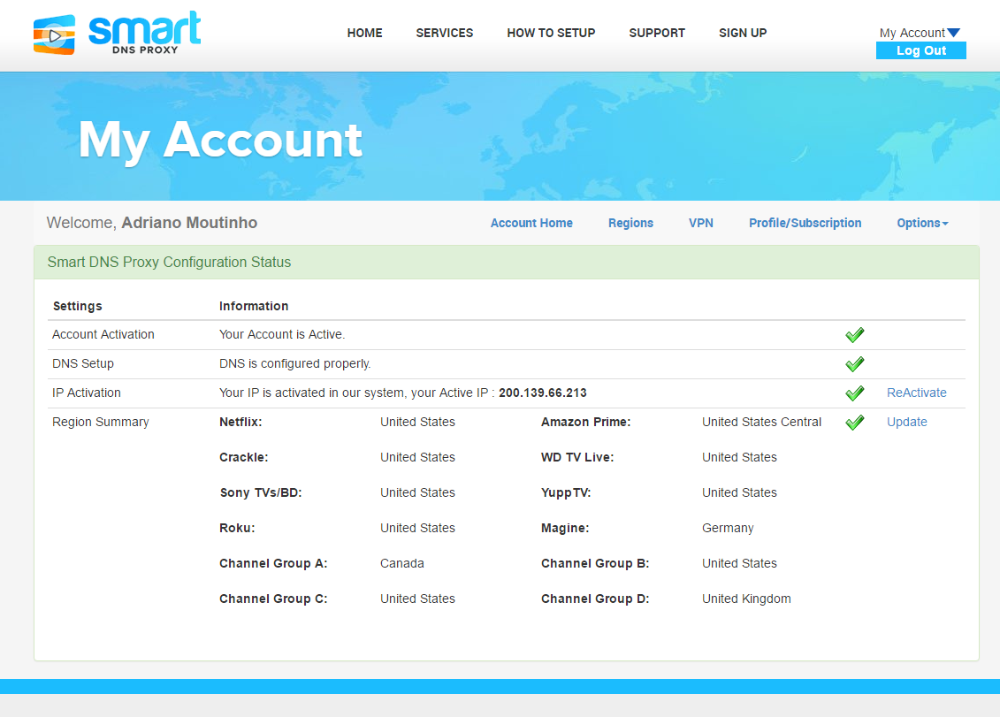Go to the HOME page
This screenshot has width=1000, height=717.
pyautogui.click(x=365, y=33)
